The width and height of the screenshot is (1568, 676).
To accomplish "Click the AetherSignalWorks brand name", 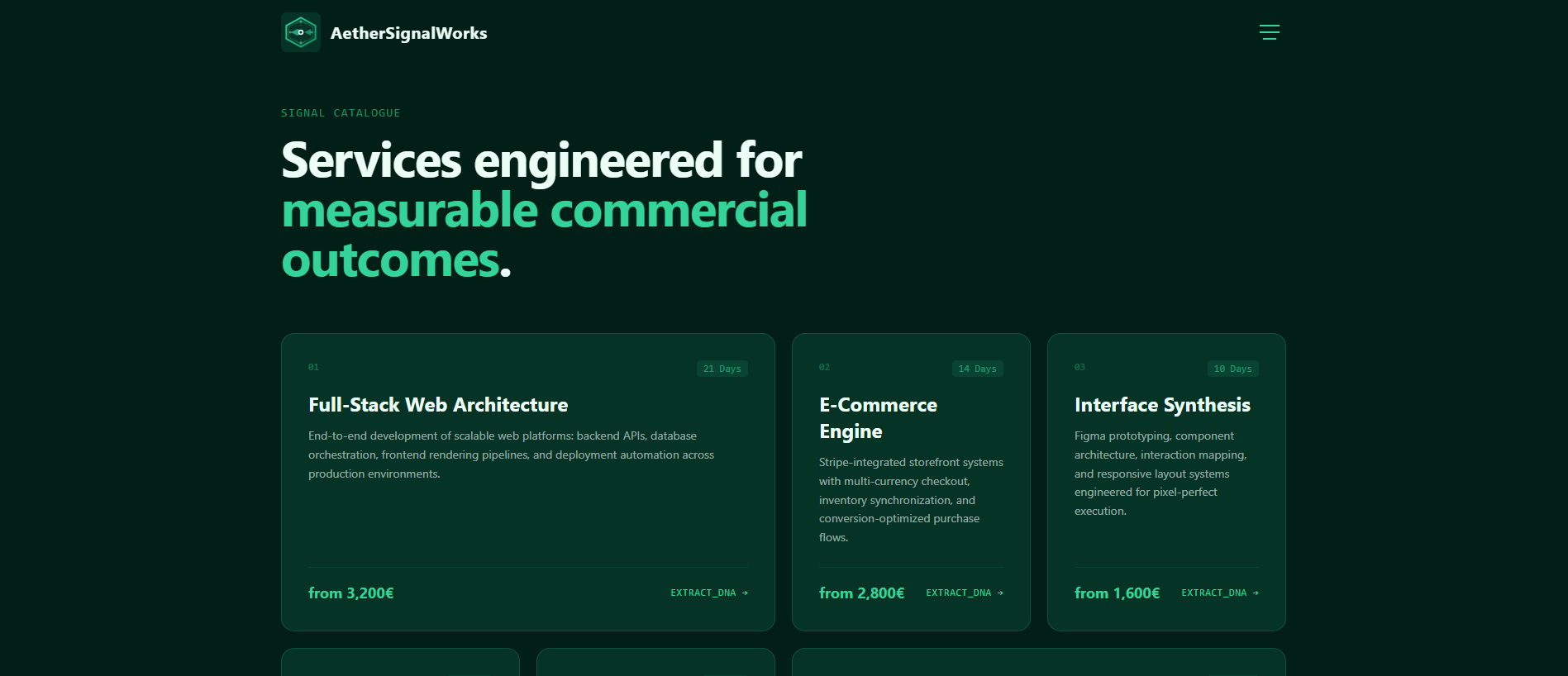I will tap(408, 33).
